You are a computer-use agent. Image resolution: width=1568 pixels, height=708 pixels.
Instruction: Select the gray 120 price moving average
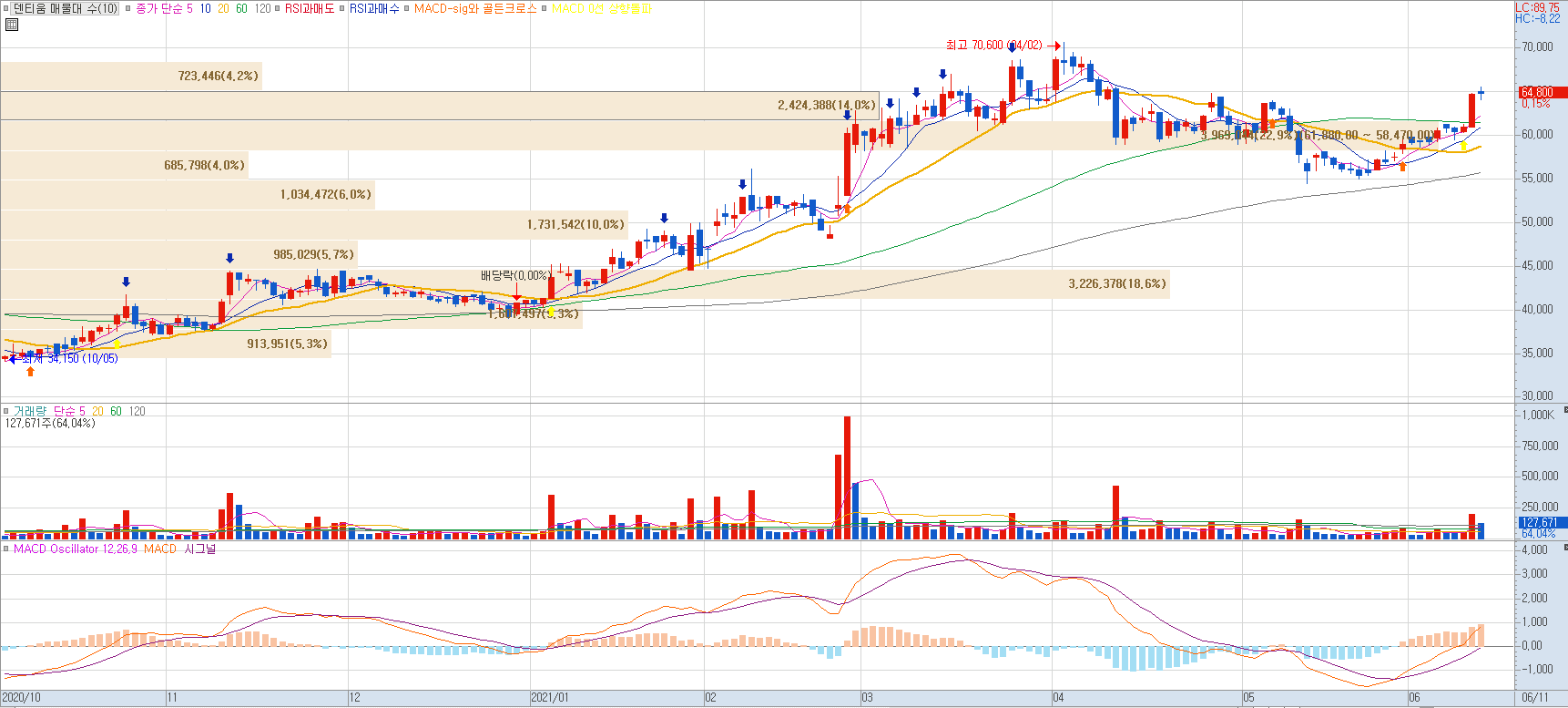pos(262,8)
